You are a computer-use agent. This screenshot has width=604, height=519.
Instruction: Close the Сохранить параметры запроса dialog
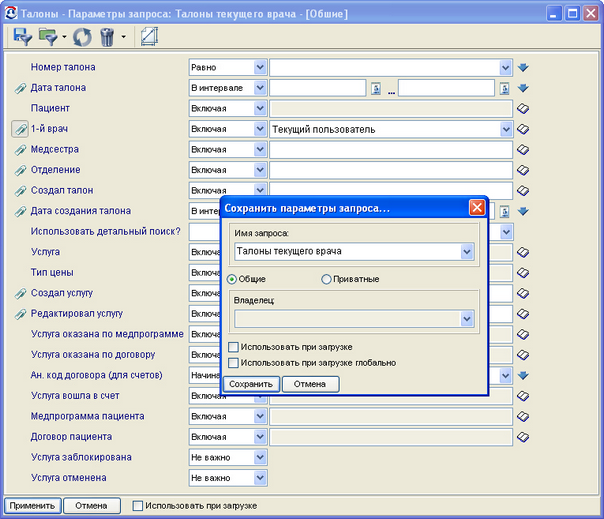tap(477, 208)
